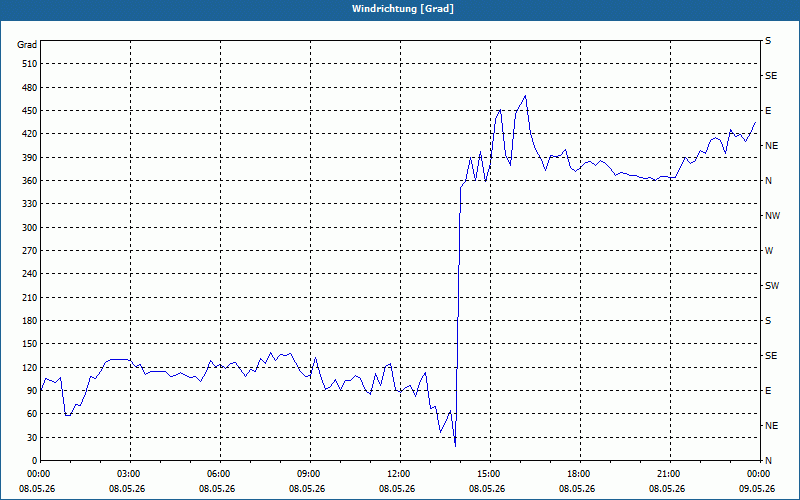Click the 09.05.26 date label
Screen dimensions: 800x500
tap(757, 489)
